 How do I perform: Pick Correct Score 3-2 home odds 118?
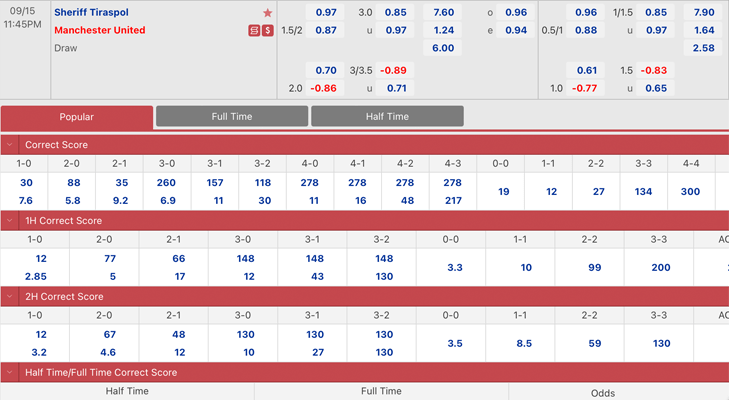[263, 183]
